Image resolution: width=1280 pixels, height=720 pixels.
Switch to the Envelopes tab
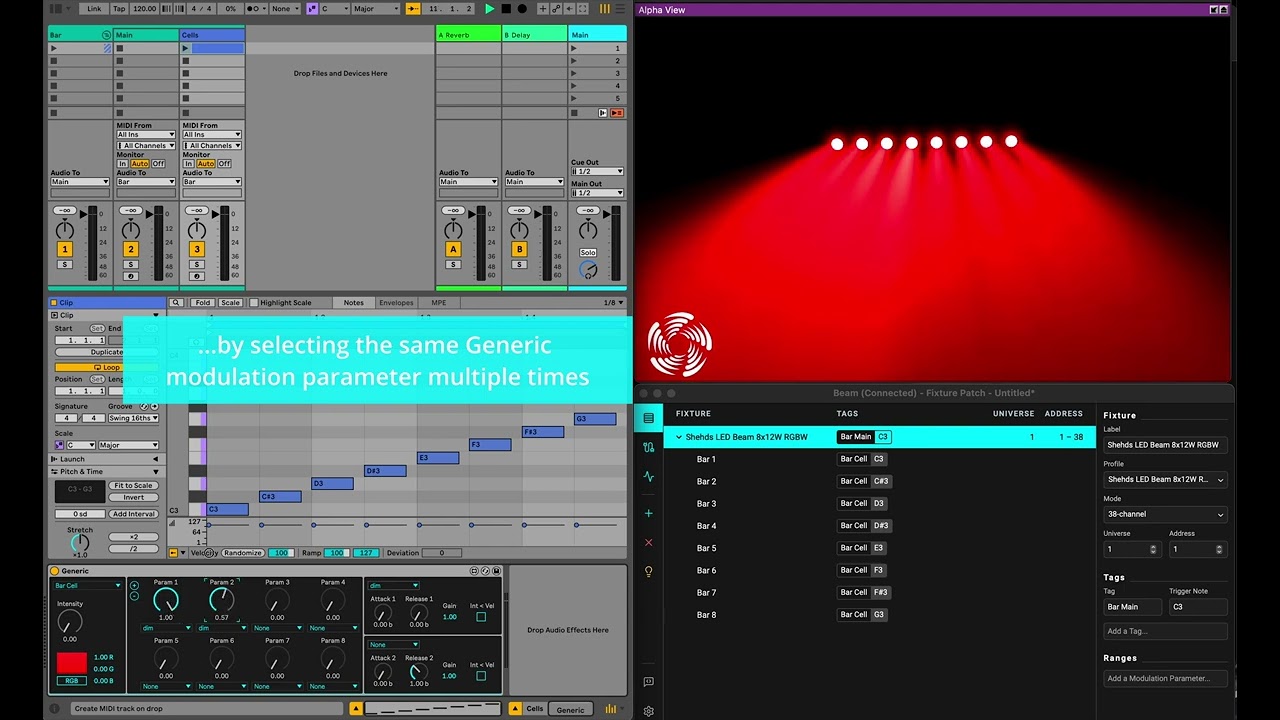pos(396,303)
